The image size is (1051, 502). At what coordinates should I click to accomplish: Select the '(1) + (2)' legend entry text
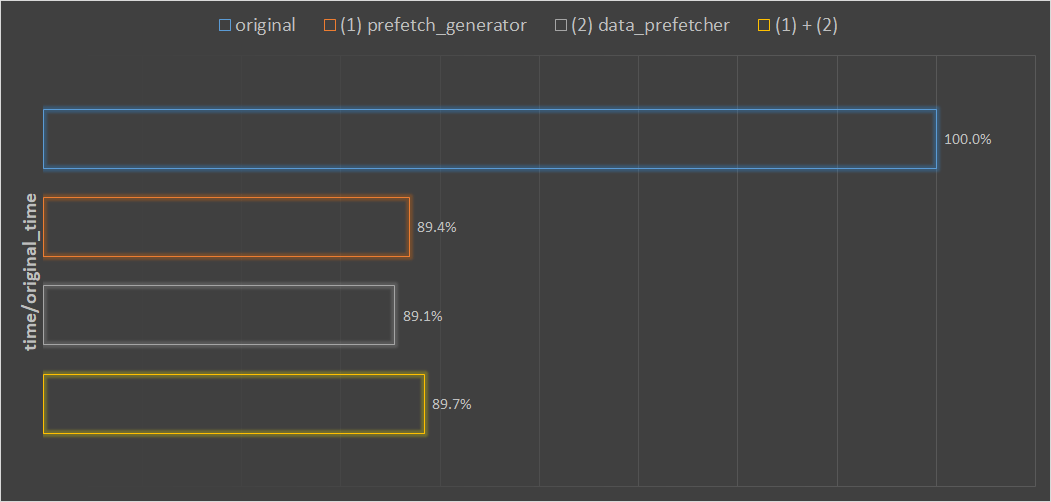tap(806, 26)
